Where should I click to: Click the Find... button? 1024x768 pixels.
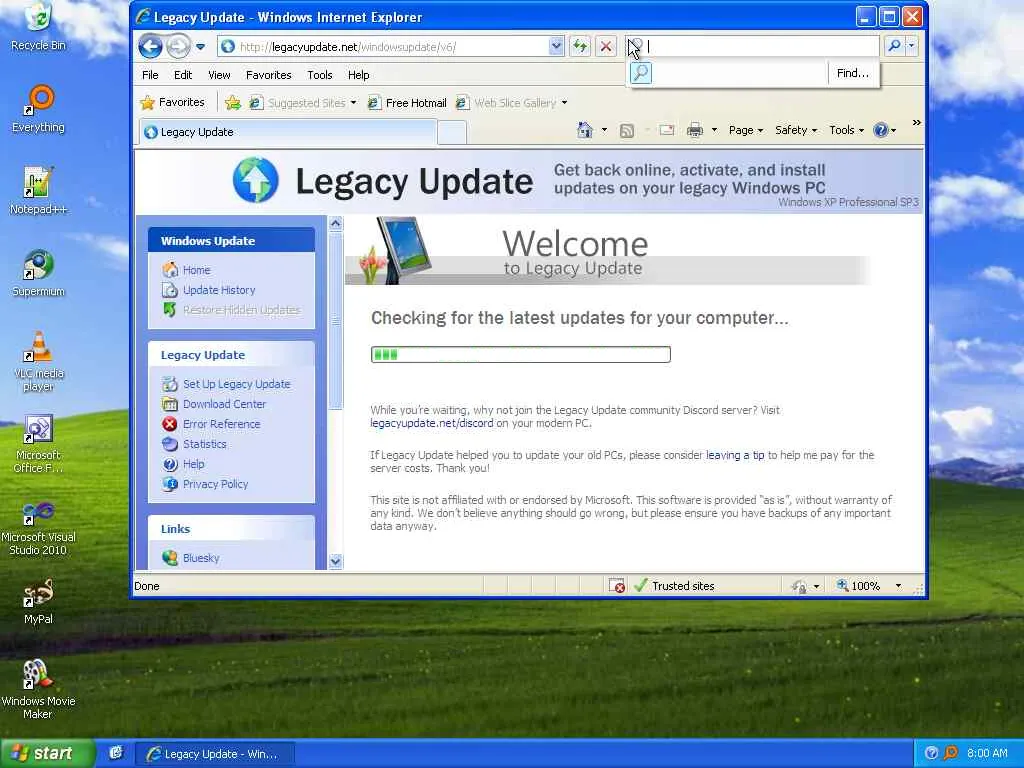(852, 73)
